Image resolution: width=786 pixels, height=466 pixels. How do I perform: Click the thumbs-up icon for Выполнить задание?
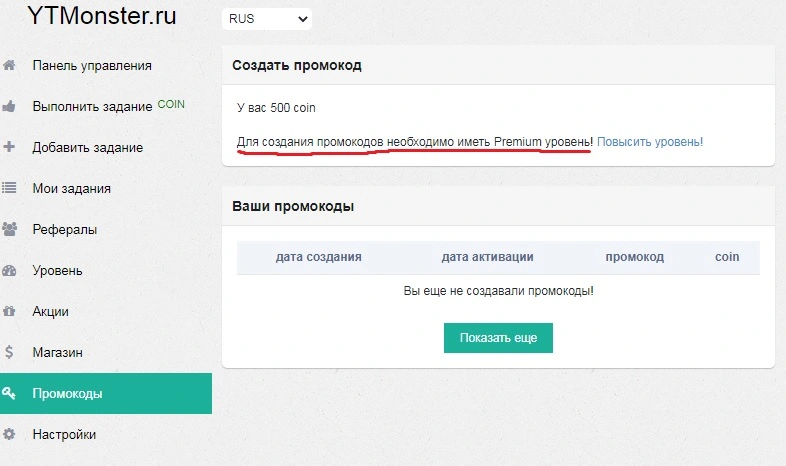9,106
